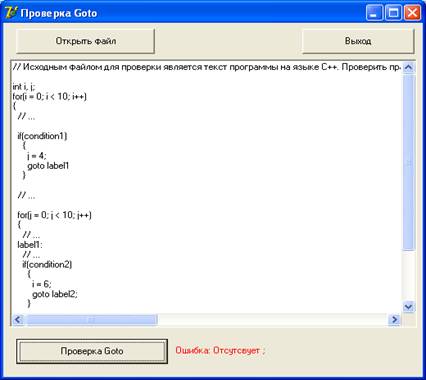Click empty horizontal scrollbar track right of thumb

pos(273,320)
